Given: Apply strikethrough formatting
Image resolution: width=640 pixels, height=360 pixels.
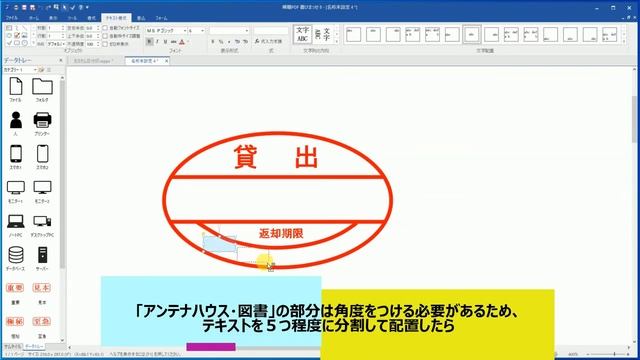Looking at the screenshot, I should 173,42.
